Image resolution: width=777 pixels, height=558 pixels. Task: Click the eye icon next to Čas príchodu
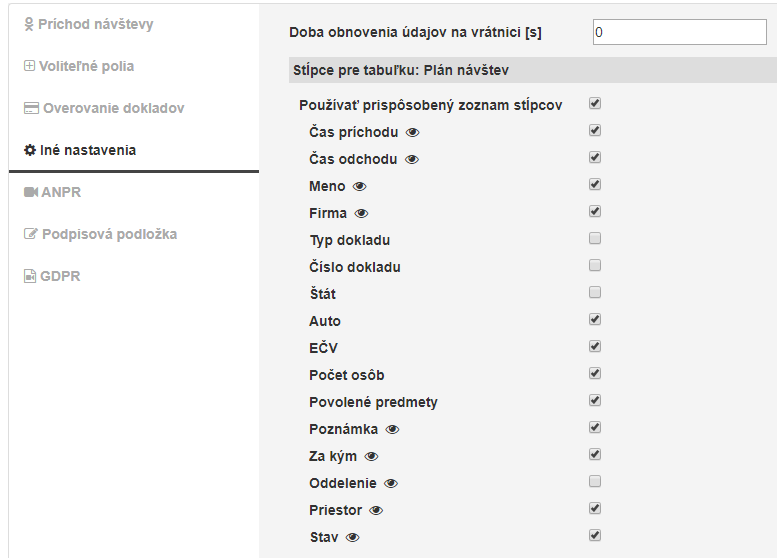click(412, 132)
